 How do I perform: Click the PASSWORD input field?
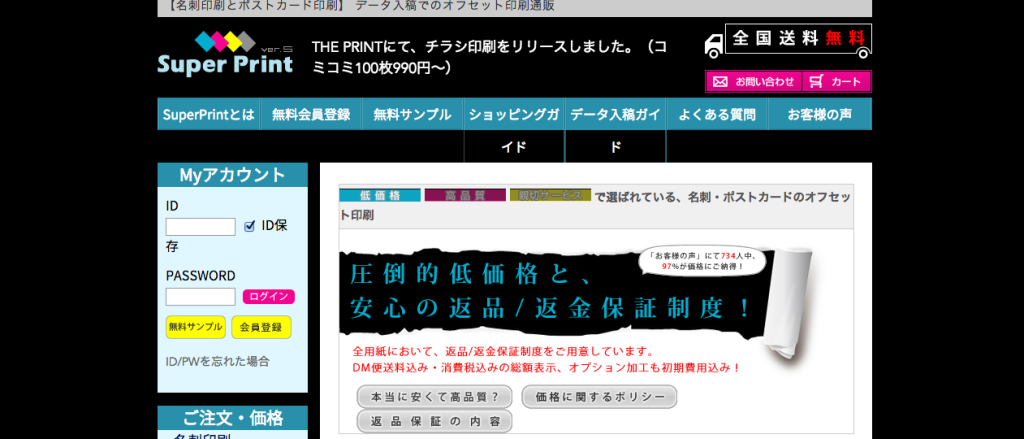[200, 297]
